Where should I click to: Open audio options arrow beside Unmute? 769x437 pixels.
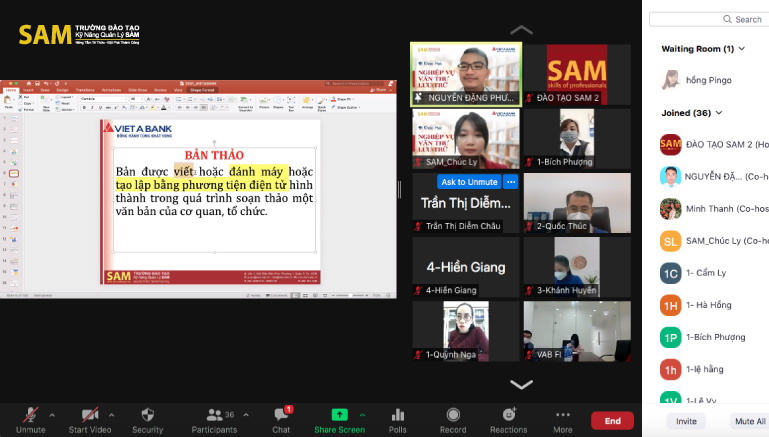[x=52, y=415]
